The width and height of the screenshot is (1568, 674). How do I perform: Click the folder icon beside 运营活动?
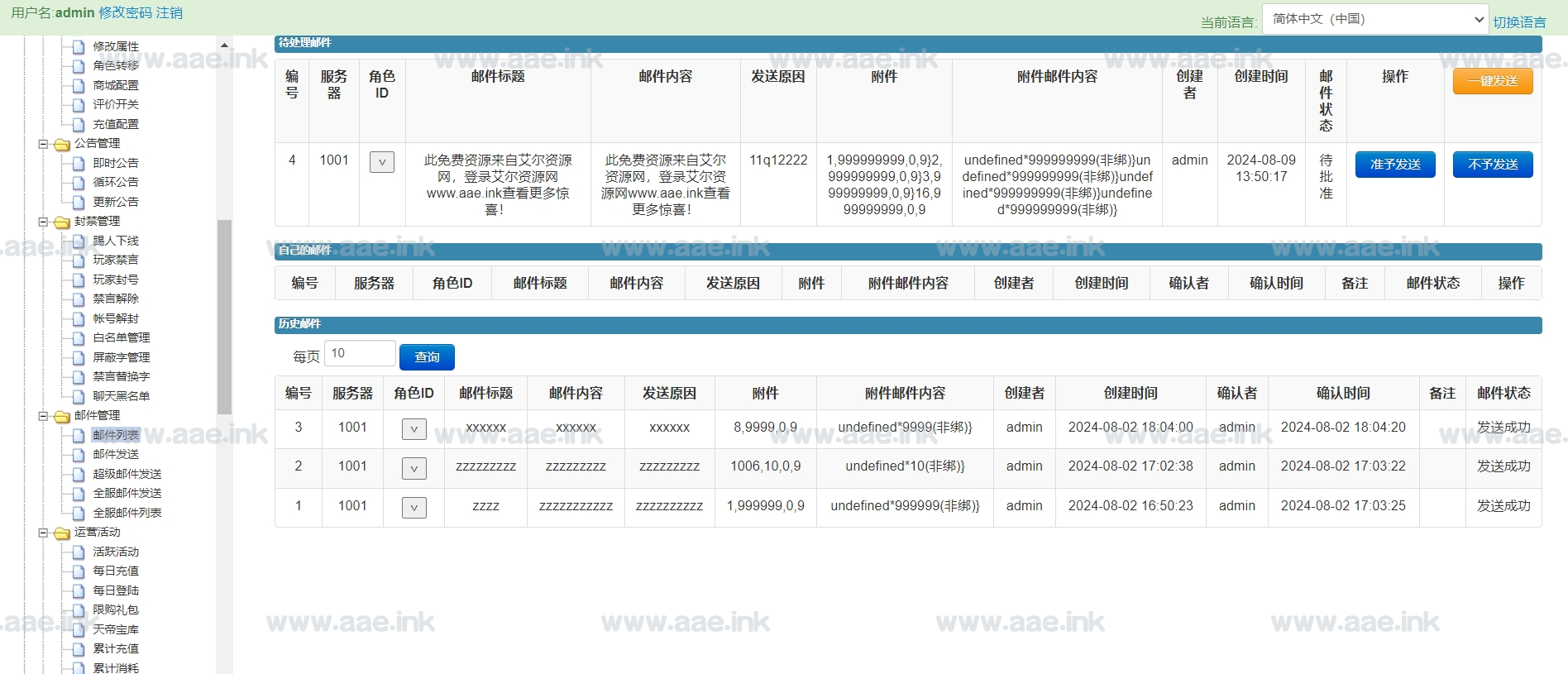[x=62, y=533]
